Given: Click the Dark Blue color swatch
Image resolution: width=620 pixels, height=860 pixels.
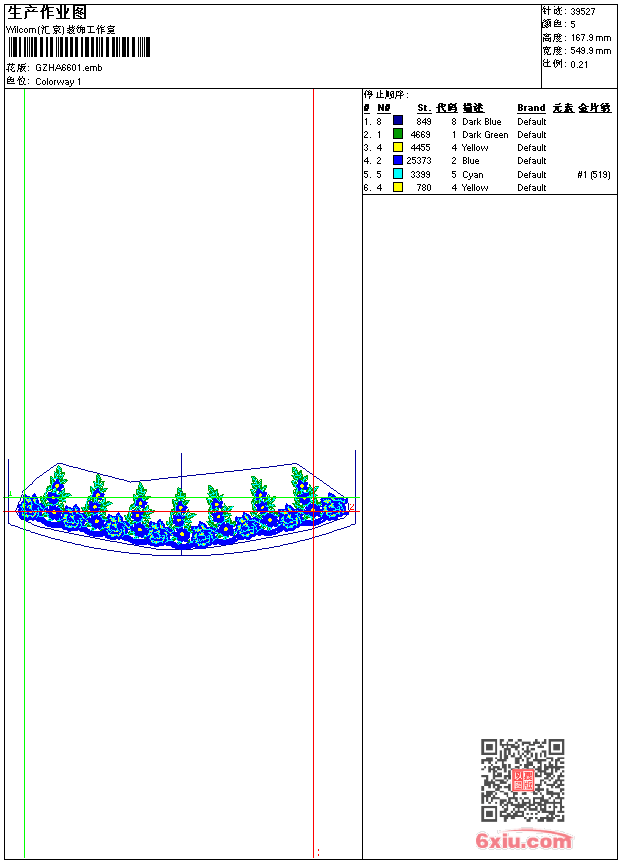Looking at the screenshot, I should tap(398, 121).
